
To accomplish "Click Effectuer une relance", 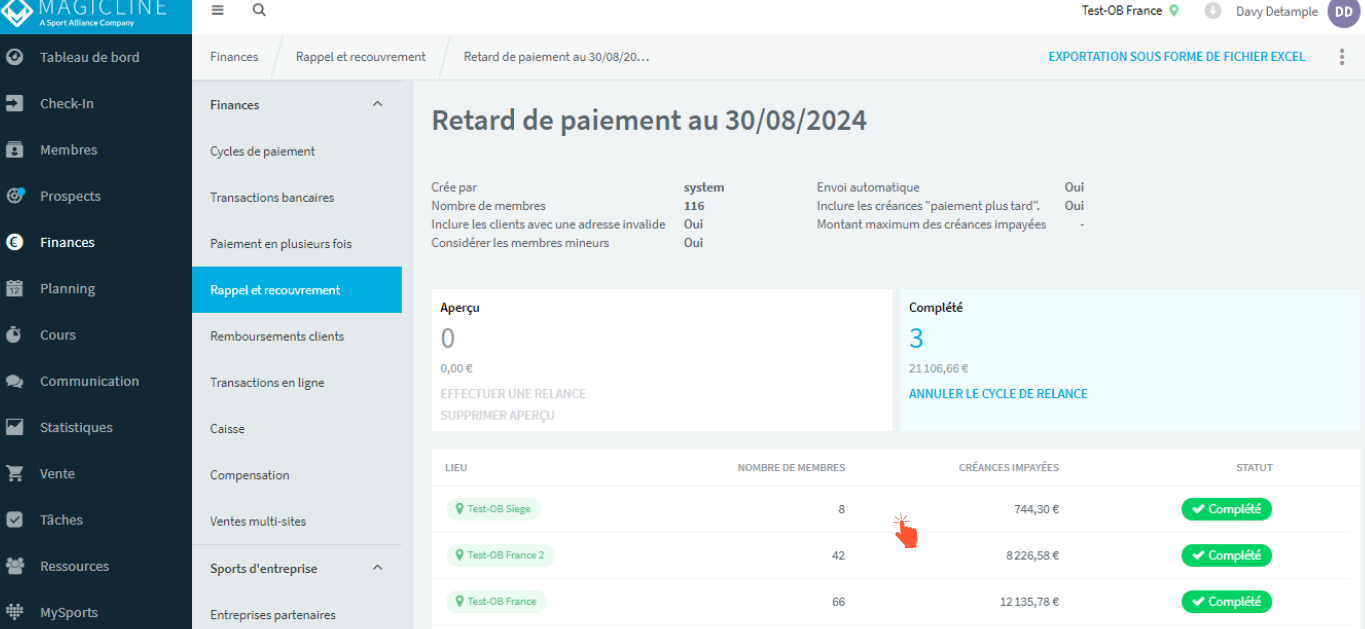I will pyautogui.click(x=513, y=394).
